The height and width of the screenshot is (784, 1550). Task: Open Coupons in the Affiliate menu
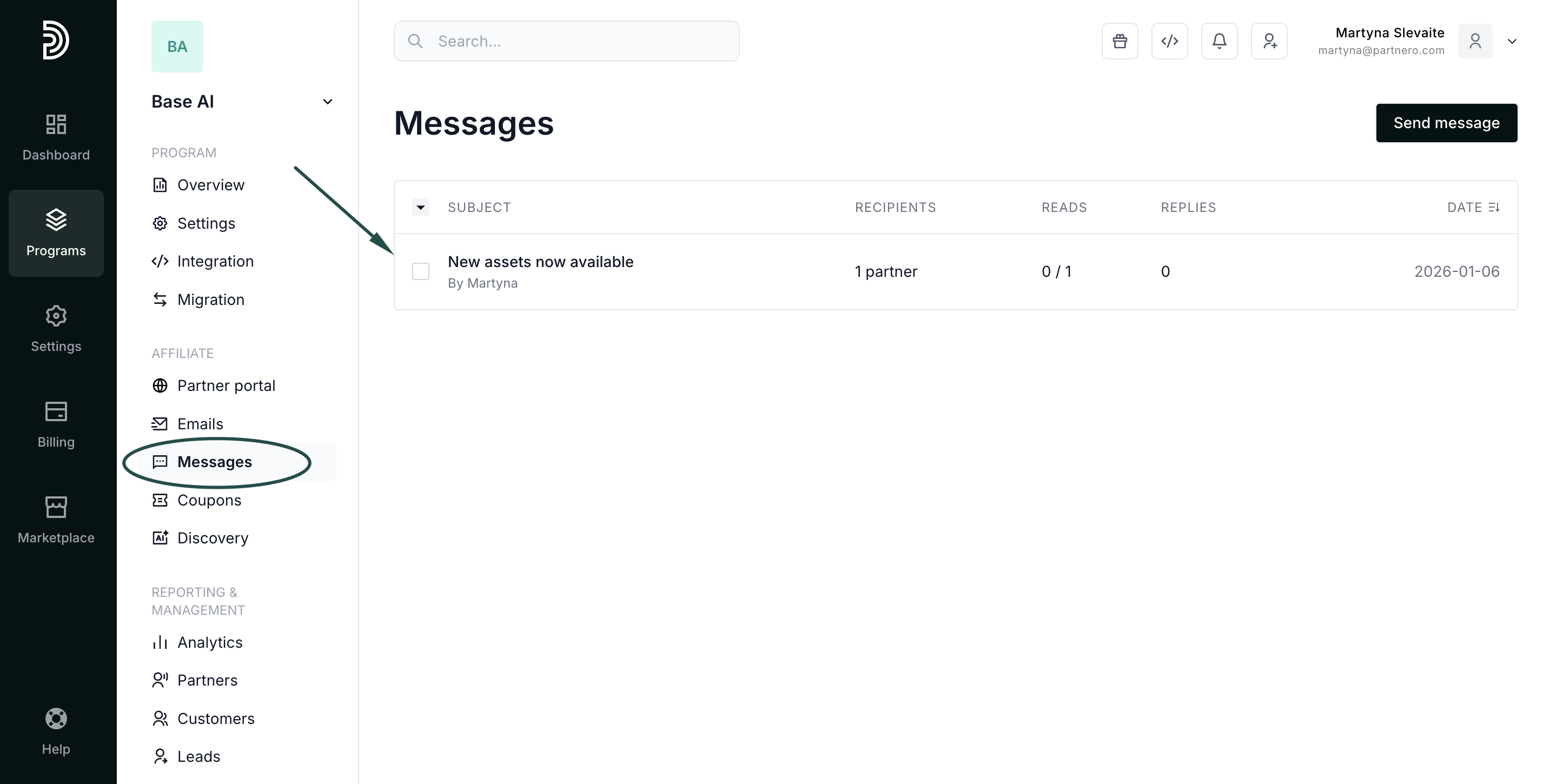point(209,500)
